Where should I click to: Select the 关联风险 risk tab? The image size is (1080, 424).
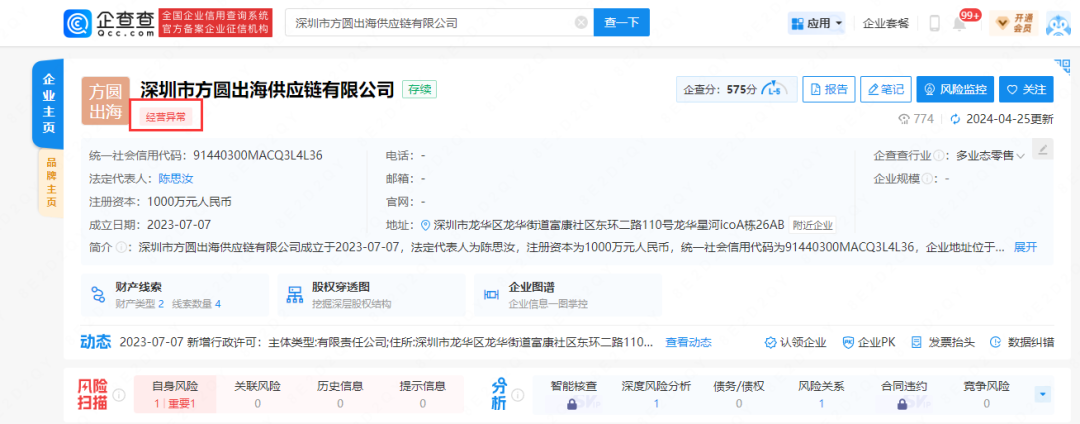point(258,394)
